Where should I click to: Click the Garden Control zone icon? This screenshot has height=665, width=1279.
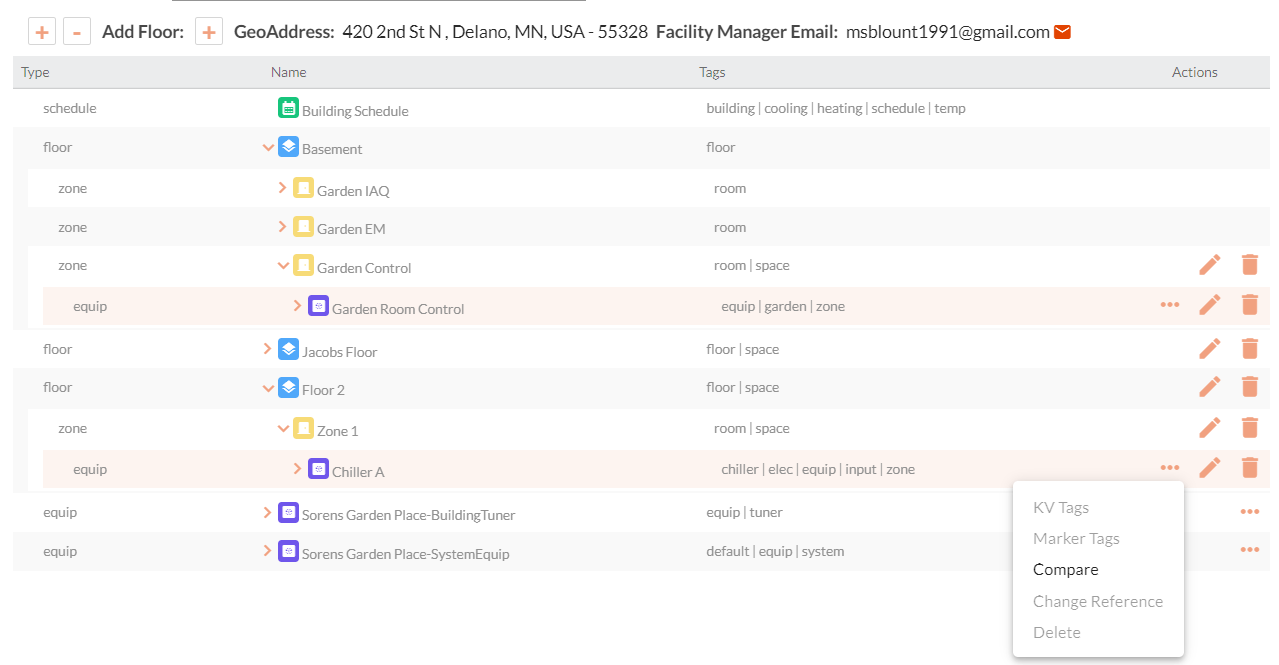click(x=303, y=265)
